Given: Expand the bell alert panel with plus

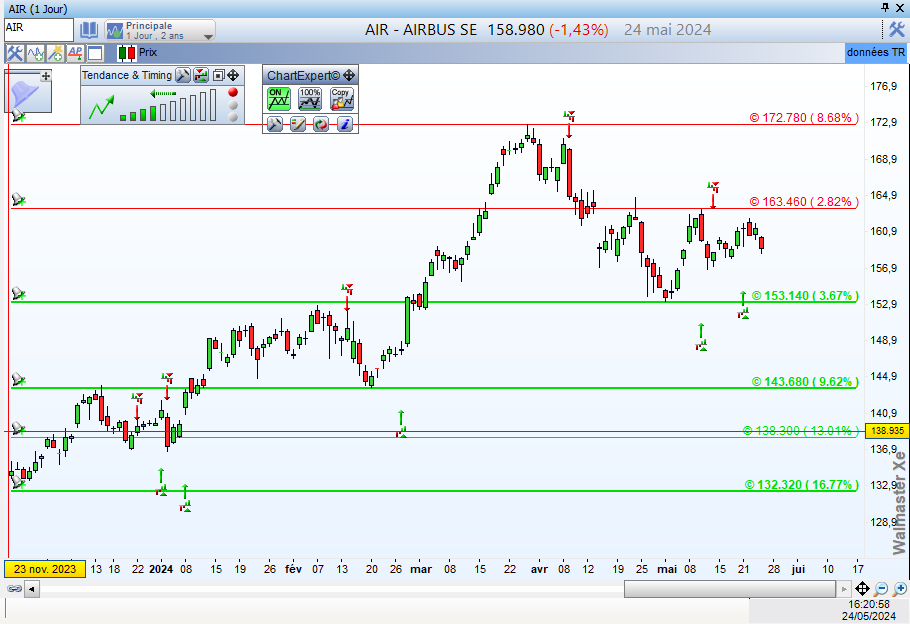Looking at the screenshot, I should [45, 76].
